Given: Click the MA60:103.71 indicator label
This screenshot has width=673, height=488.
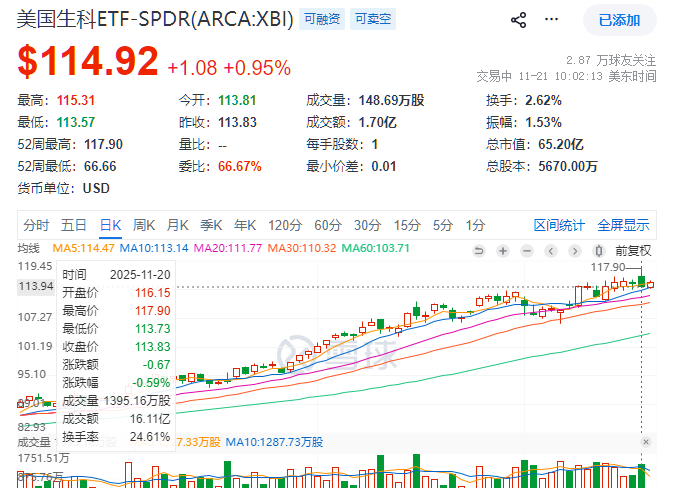Looking at the screenshot, I should coord(376,248).
